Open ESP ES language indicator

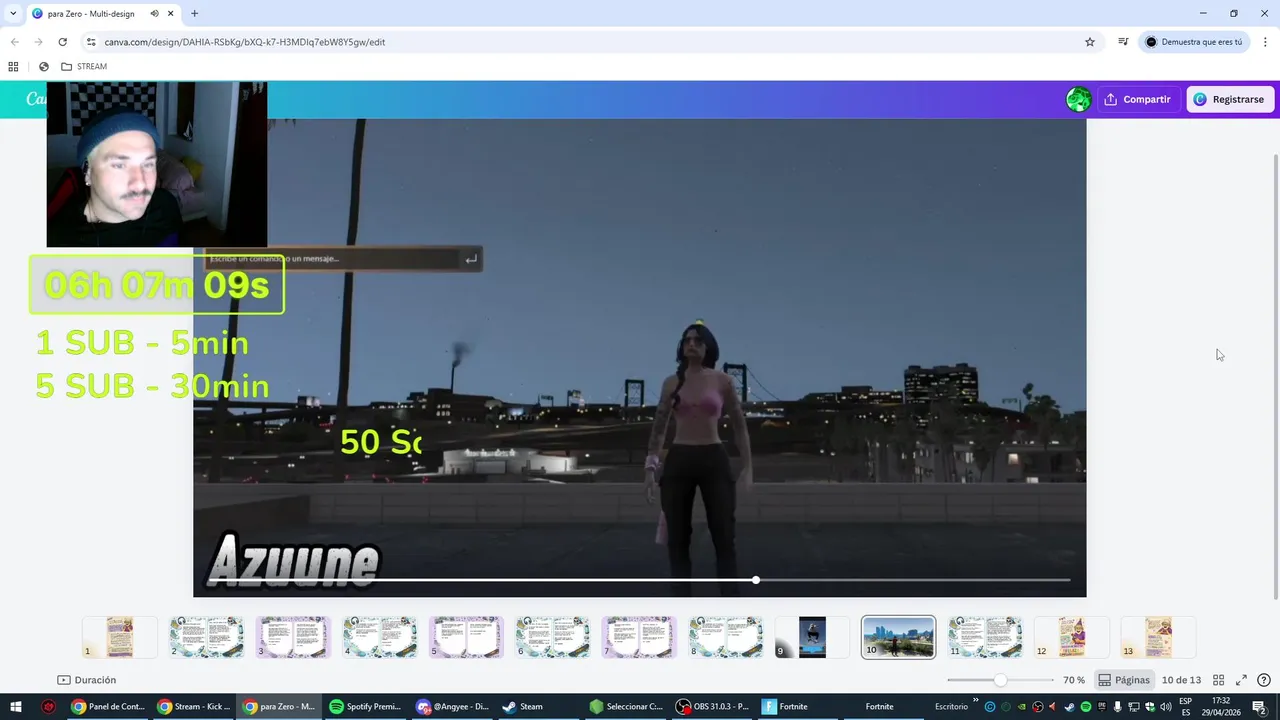tap(1186, 707)
